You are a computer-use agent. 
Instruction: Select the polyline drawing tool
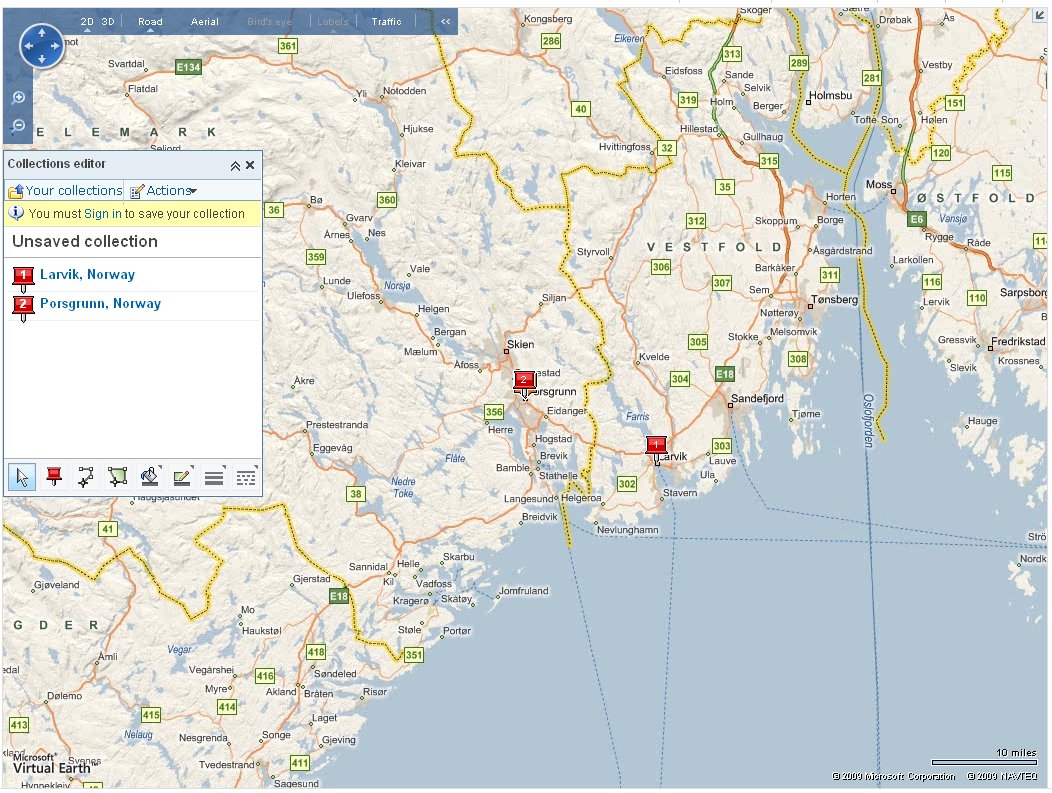point(85,477)
